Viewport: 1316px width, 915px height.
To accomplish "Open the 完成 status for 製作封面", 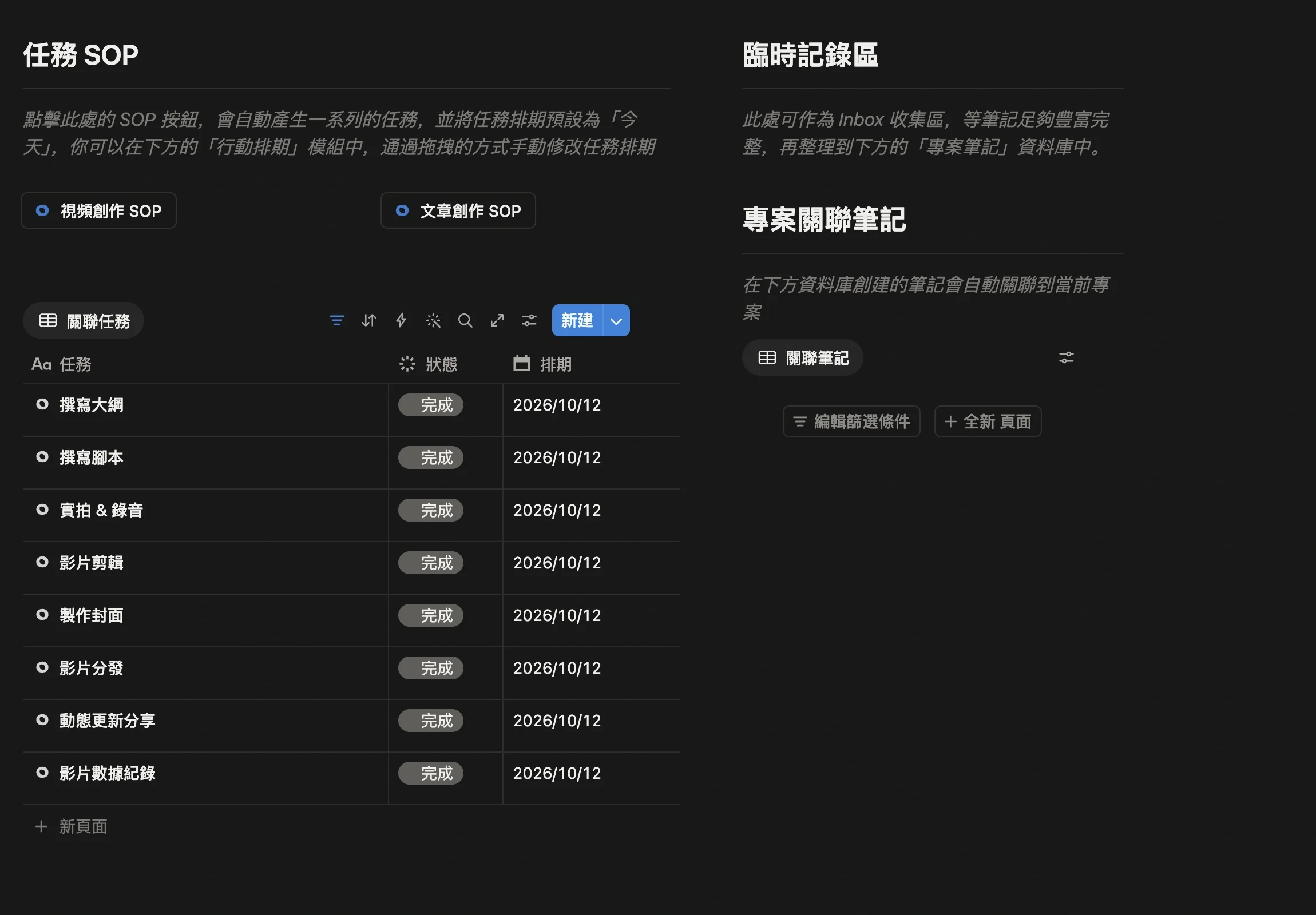I will pyautogui.click(x=430, y=615).
